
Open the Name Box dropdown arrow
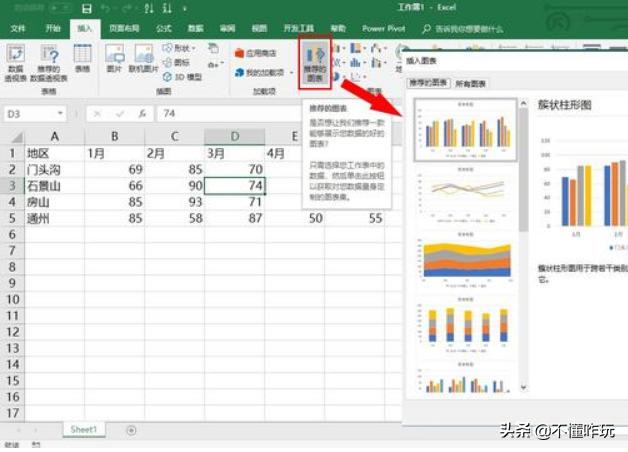click(x=60, y=114)
